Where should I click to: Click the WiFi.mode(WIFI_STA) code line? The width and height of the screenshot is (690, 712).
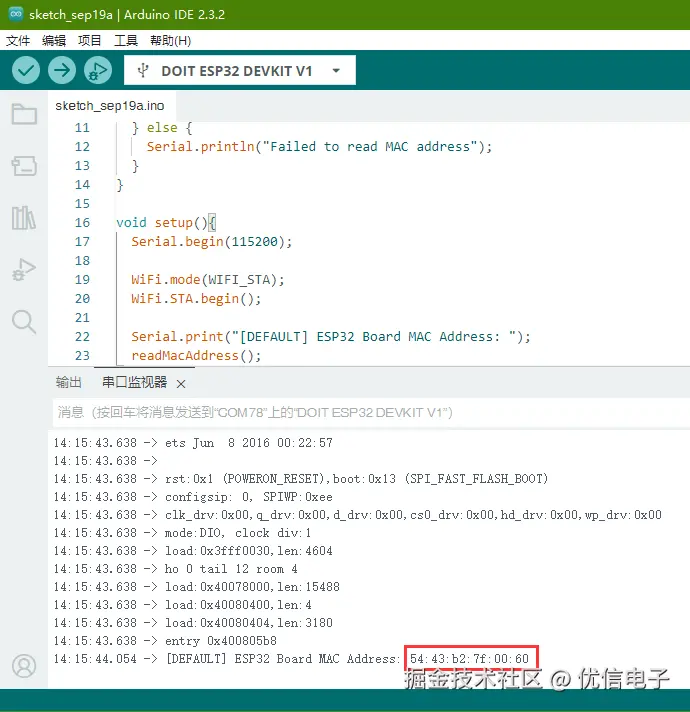[x=208, y=280]
